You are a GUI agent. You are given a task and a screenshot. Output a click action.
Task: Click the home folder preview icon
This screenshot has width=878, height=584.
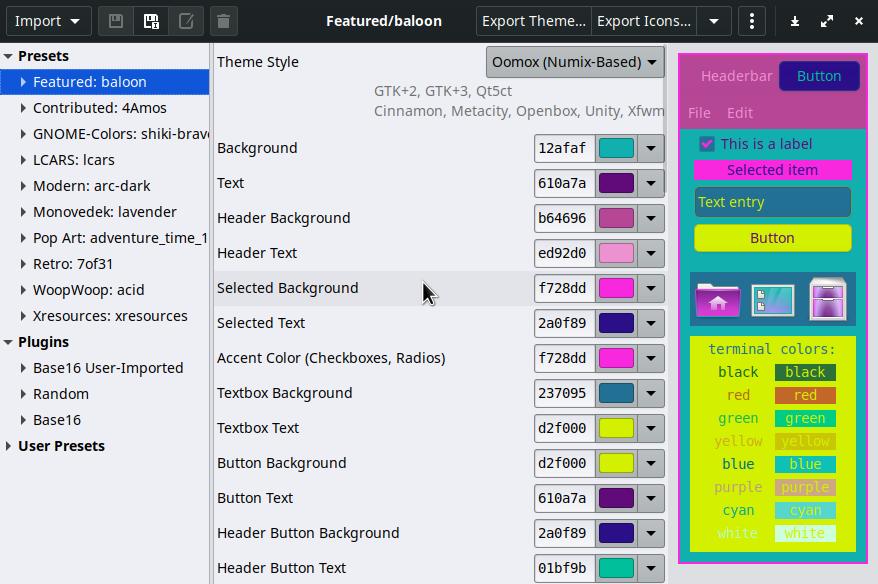(717, 300)
